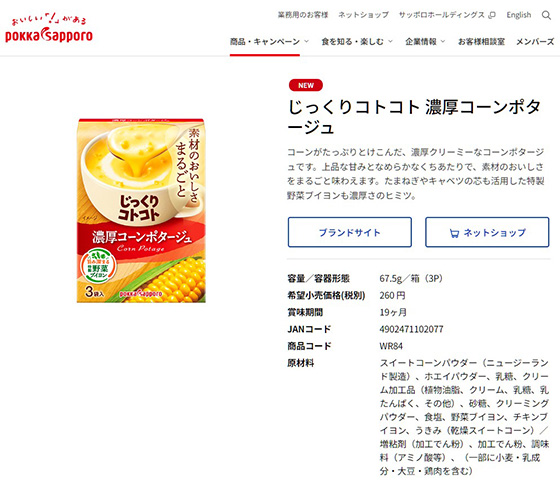Screen dimensions: 560x490
Task: Open the 商品・キャンペーン navigation tab
Action: click(265, 41)
